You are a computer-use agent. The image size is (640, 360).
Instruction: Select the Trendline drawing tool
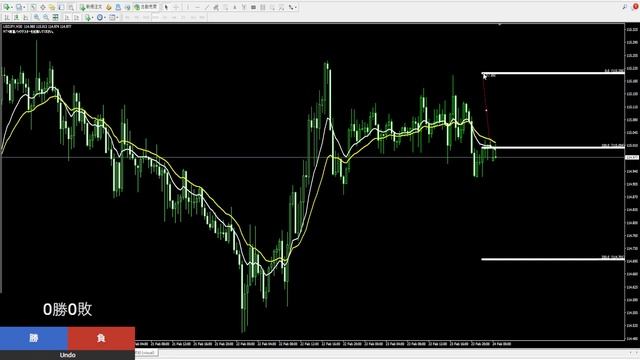coord(207,7)
